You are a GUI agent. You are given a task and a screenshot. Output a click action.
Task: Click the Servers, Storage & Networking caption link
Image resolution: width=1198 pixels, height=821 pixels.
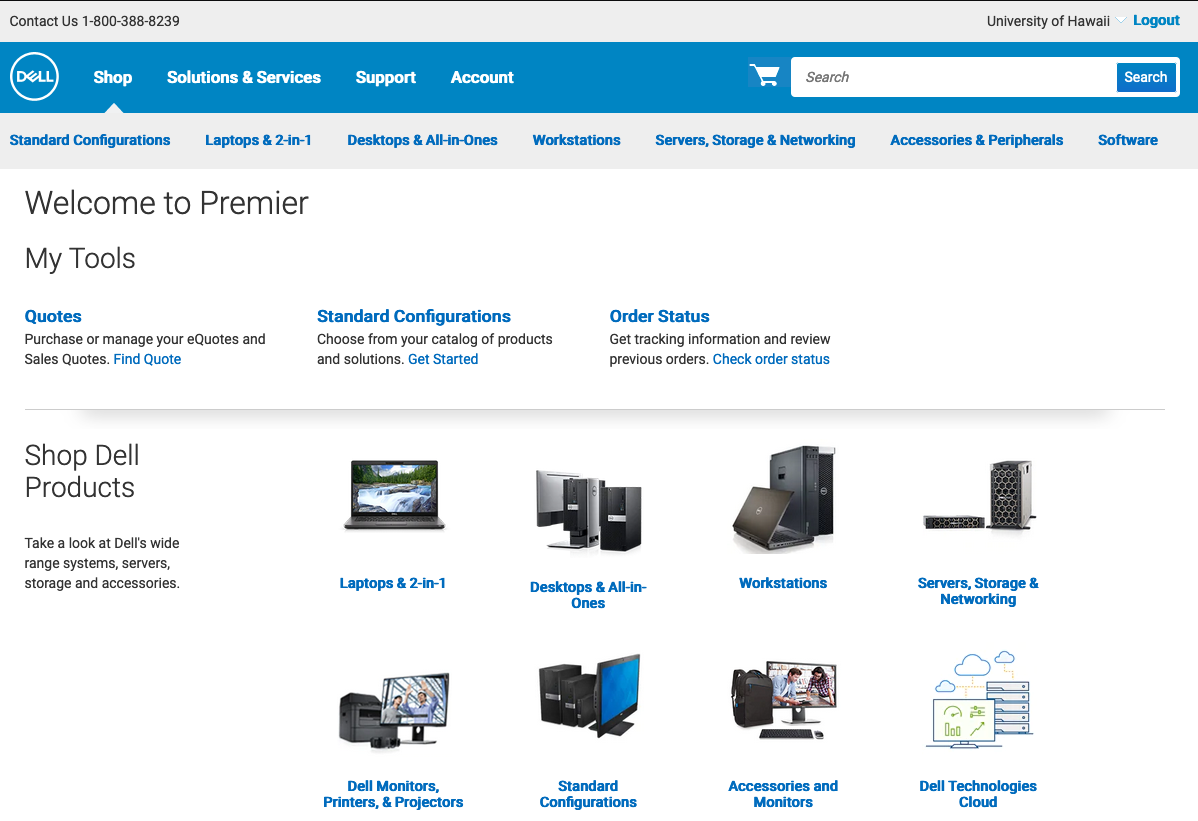(x=978, y=591)
